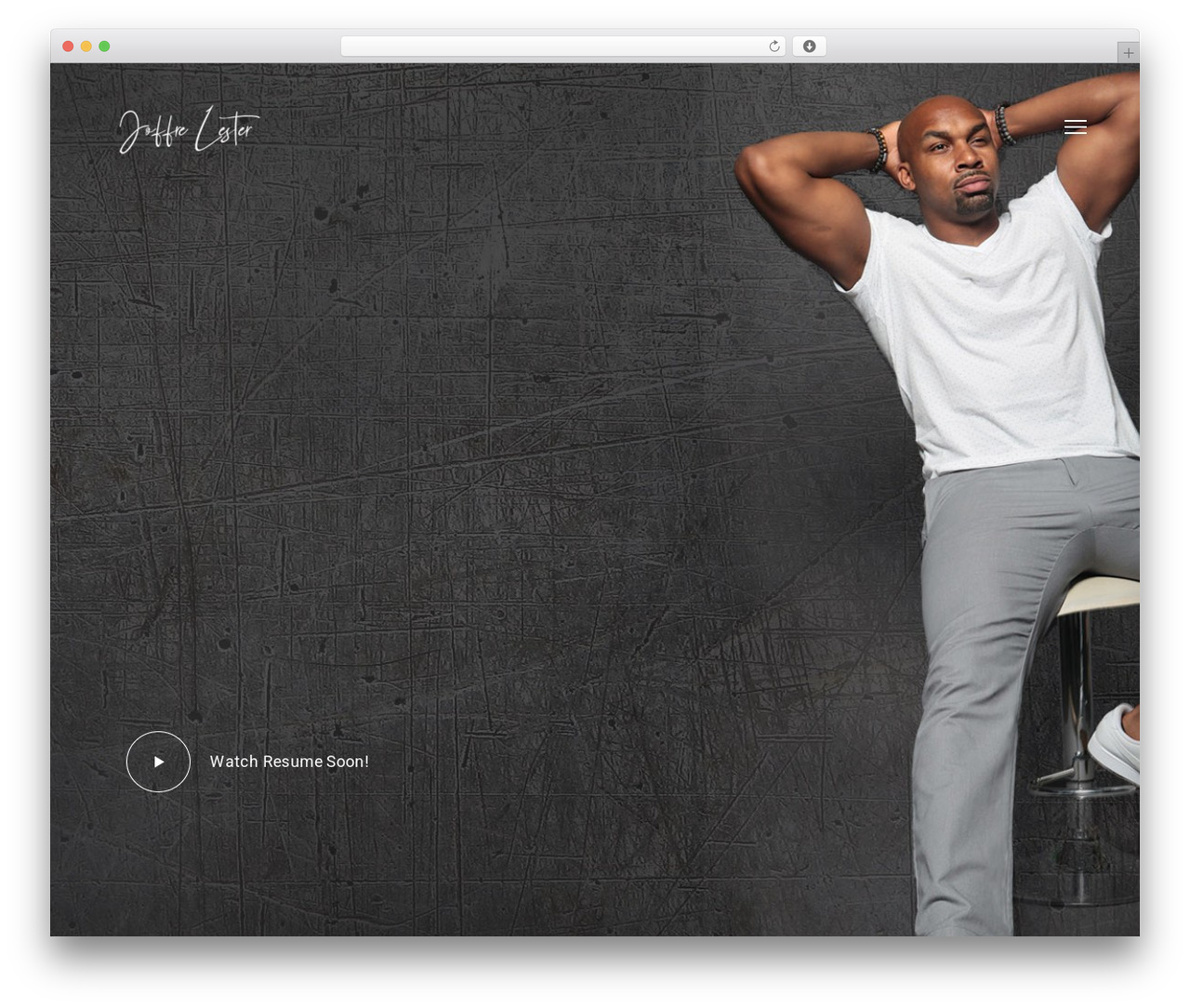Maximize the window with the green button

pos(104,46)
